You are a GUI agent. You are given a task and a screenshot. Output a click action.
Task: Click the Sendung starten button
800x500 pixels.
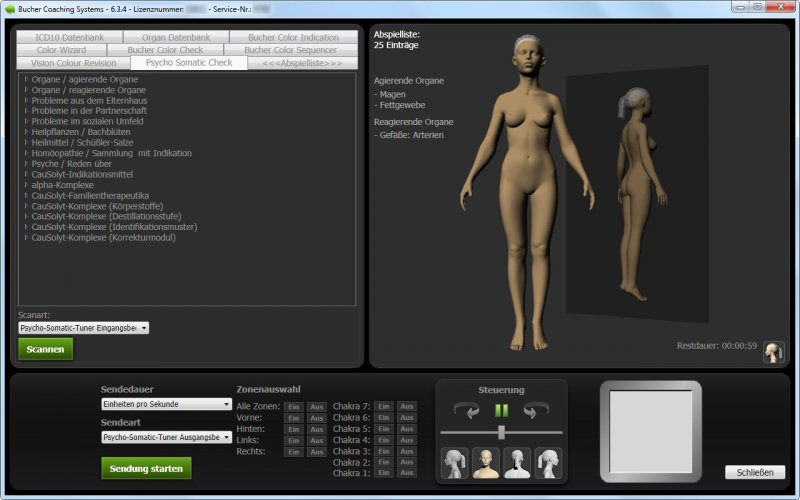[146, 468]
